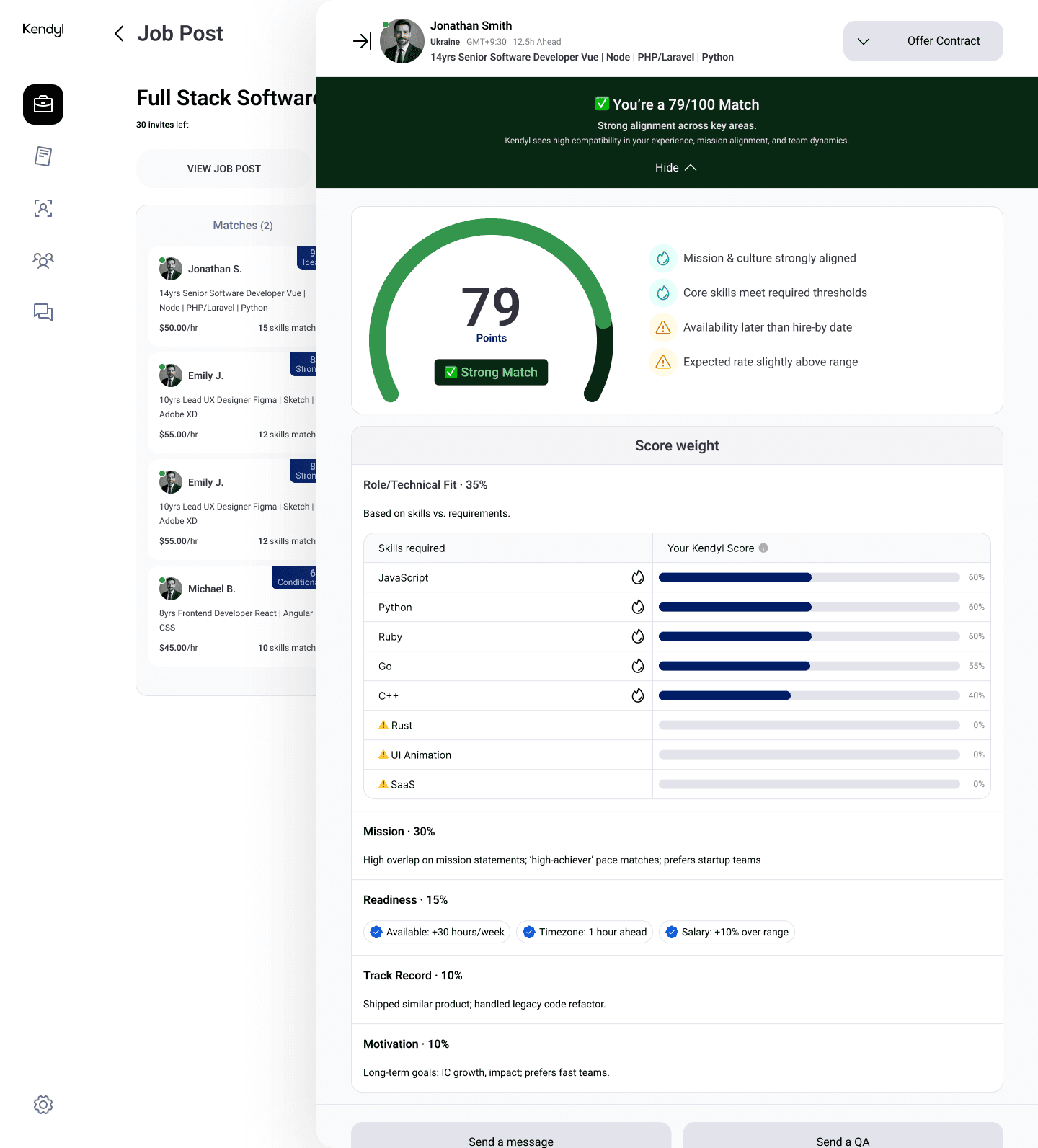Screen dimensions: 1038x1148
Task: Click the flame icon in JavaScript row
Action: click(638, 577)
